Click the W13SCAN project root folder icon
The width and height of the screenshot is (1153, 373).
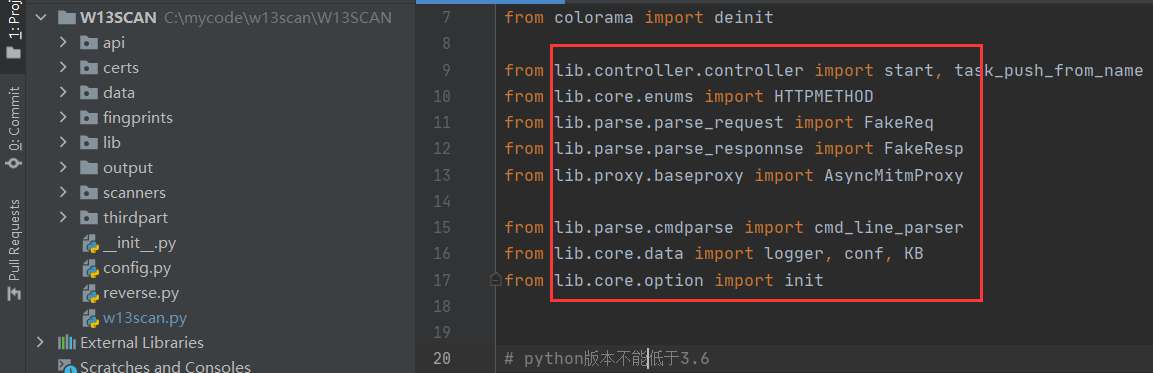[x=67, y=18]
